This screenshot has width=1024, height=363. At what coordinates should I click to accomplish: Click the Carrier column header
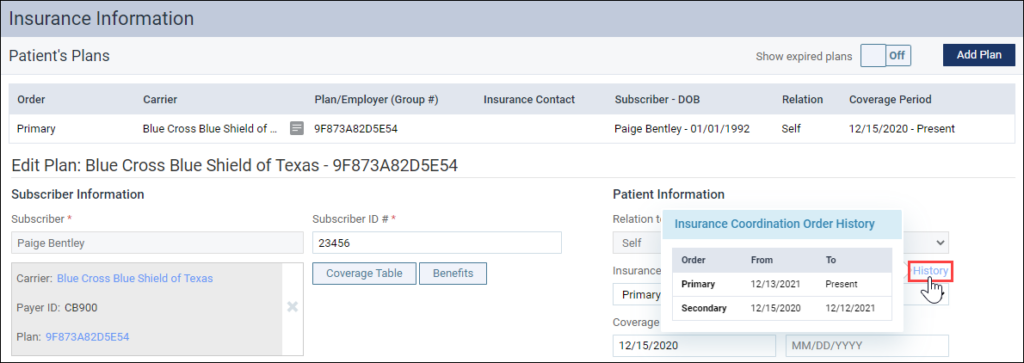point(160,100)
